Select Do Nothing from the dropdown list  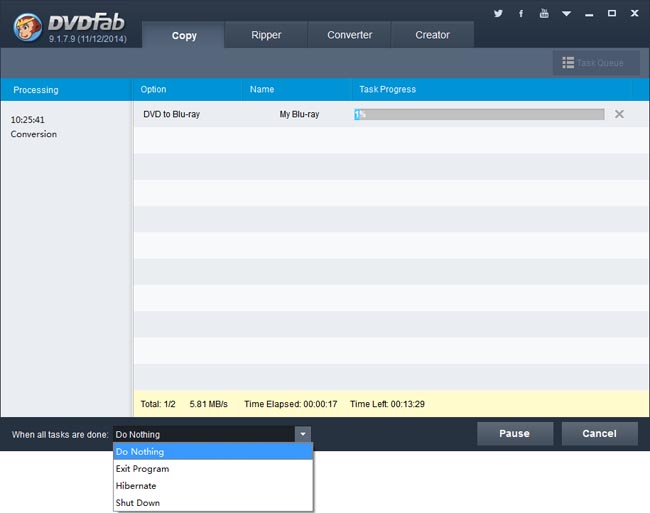pos(213,451)
